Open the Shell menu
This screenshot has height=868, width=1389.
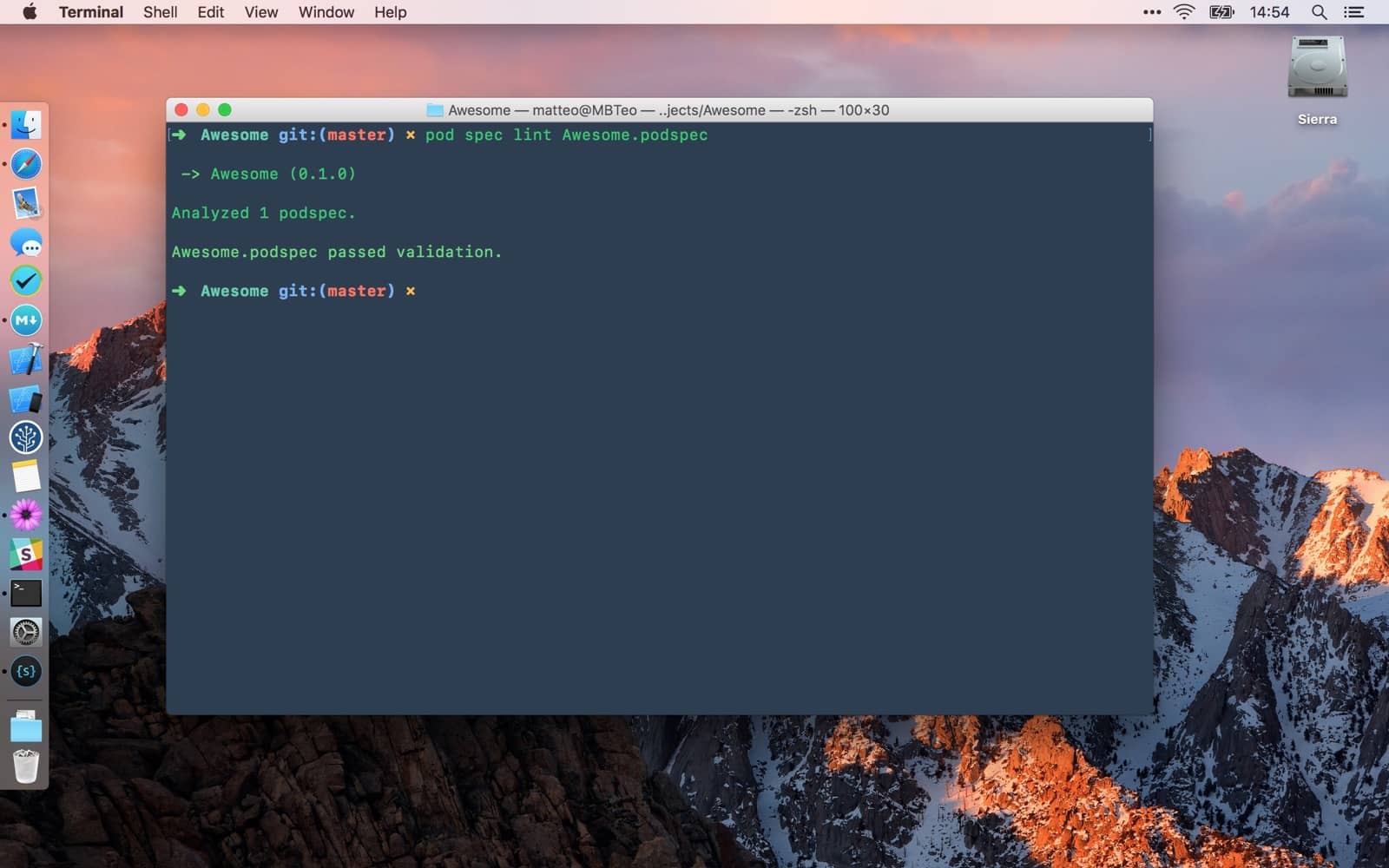point(160,12)
